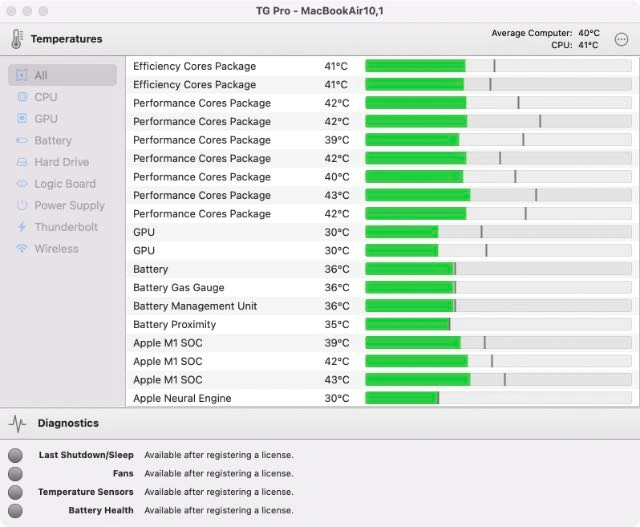Click the Apple Neural Engine label

[x=182, y=398]
